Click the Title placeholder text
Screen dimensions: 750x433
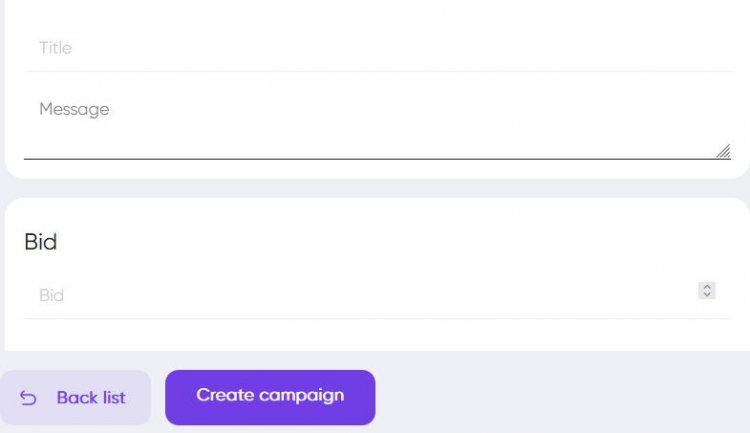(55, 48)
